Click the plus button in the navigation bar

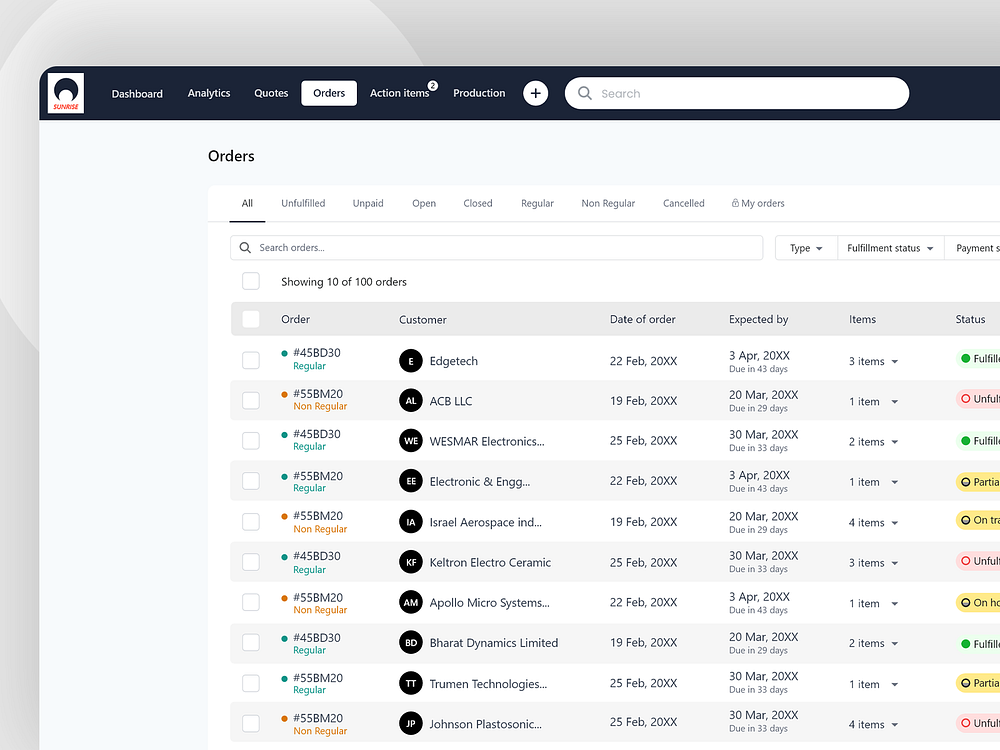point(535,92)
